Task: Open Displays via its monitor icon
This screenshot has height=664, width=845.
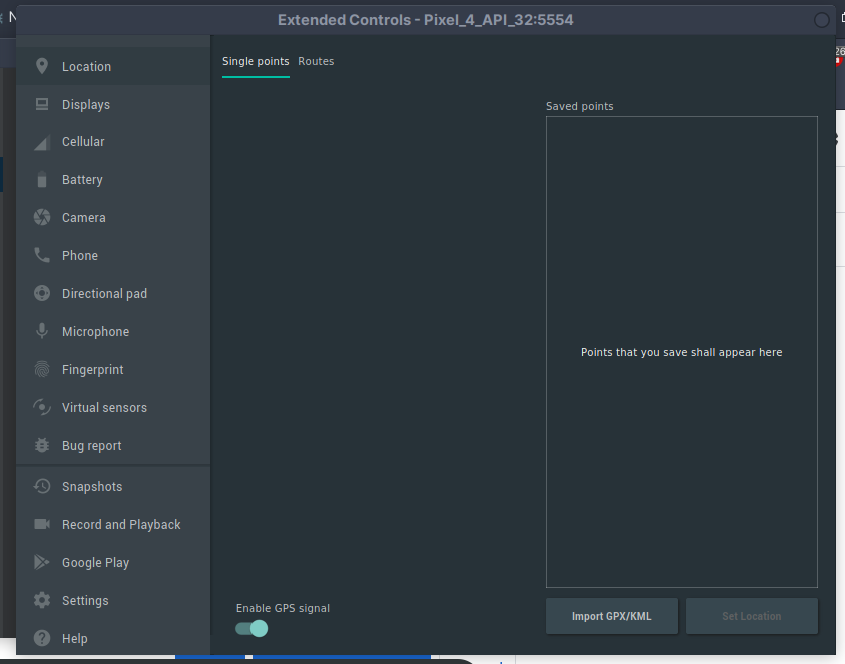Action: [42, 104]
